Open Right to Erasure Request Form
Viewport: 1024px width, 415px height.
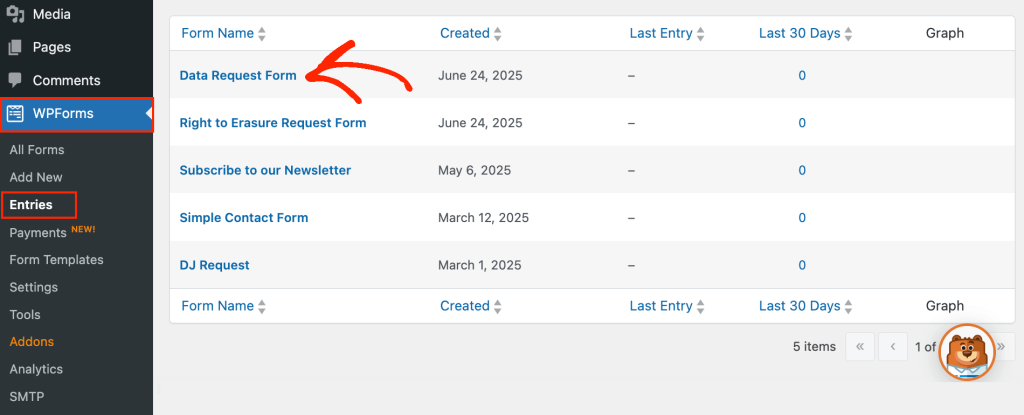(273, 123)
